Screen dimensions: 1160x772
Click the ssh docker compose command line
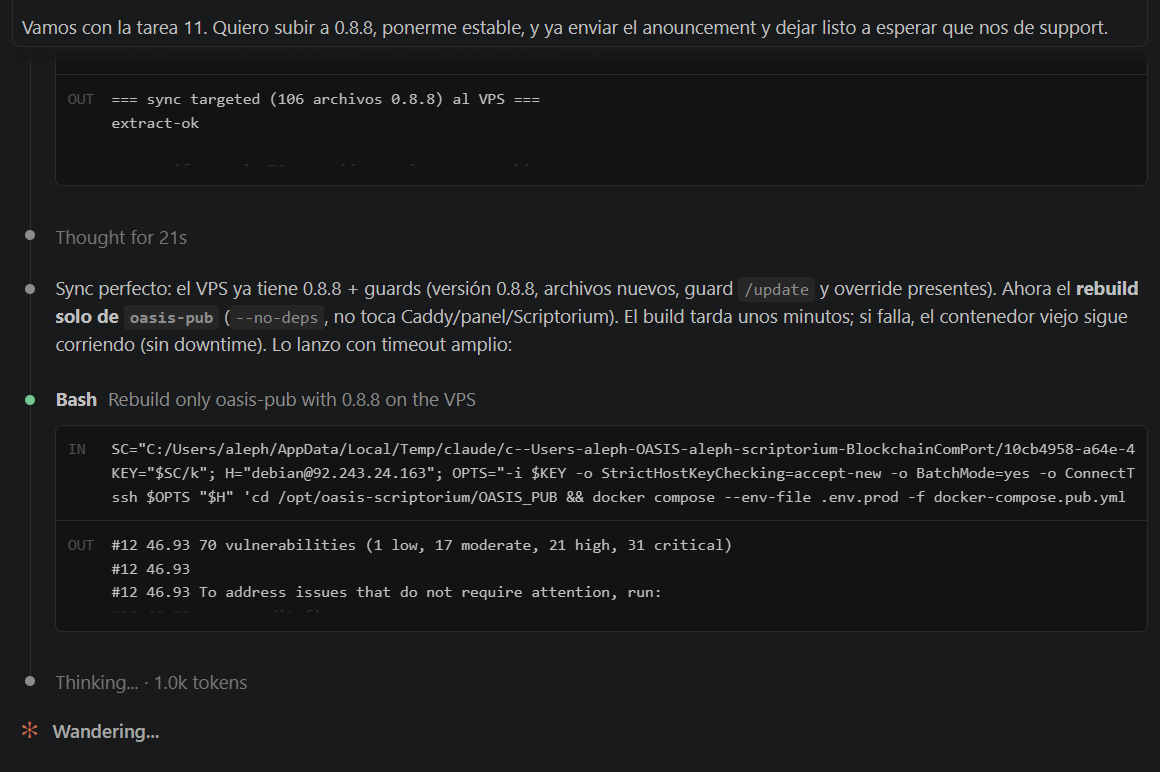(618, 497)
